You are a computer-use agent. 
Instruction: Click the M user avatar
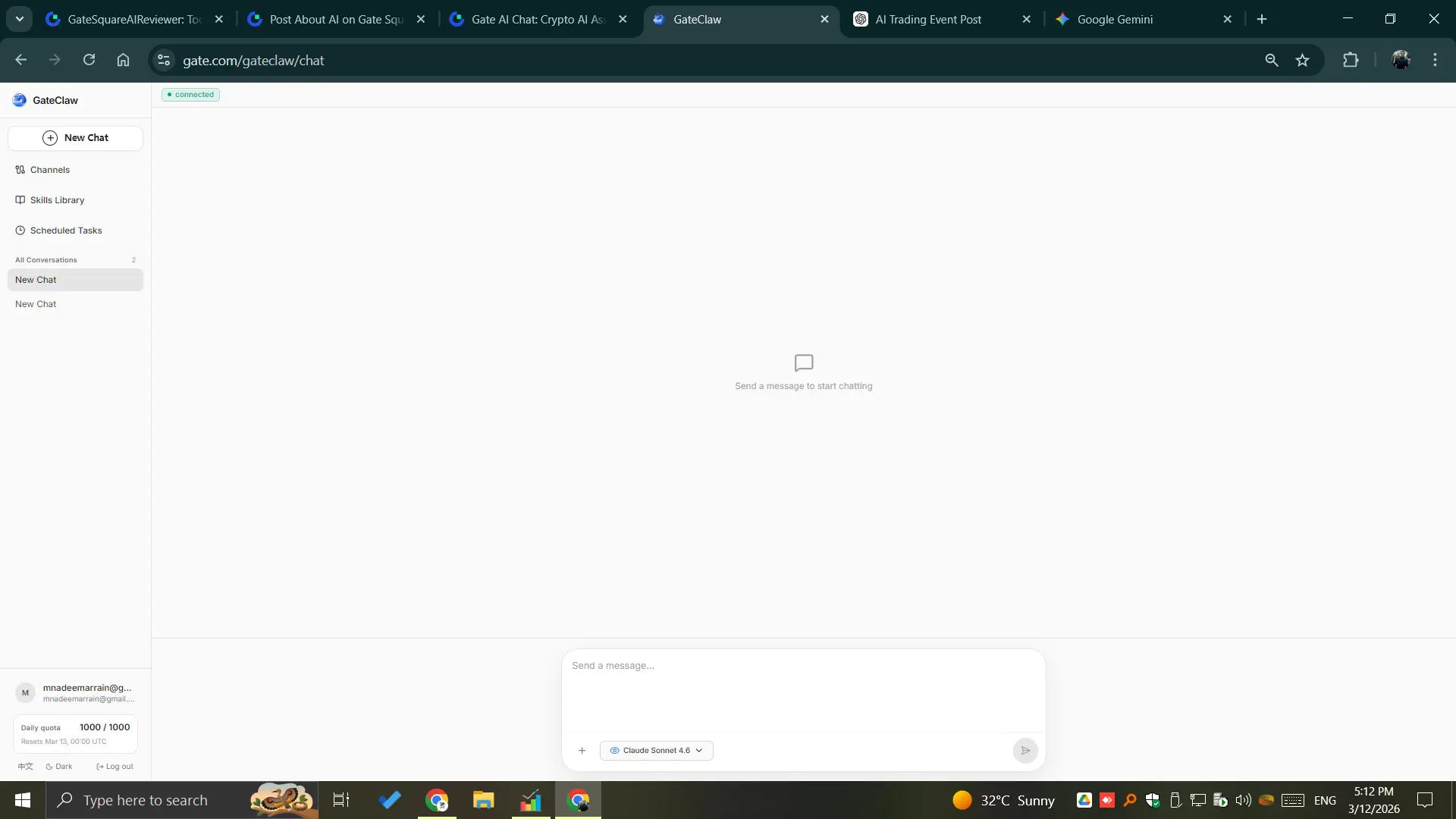(25, 693)
